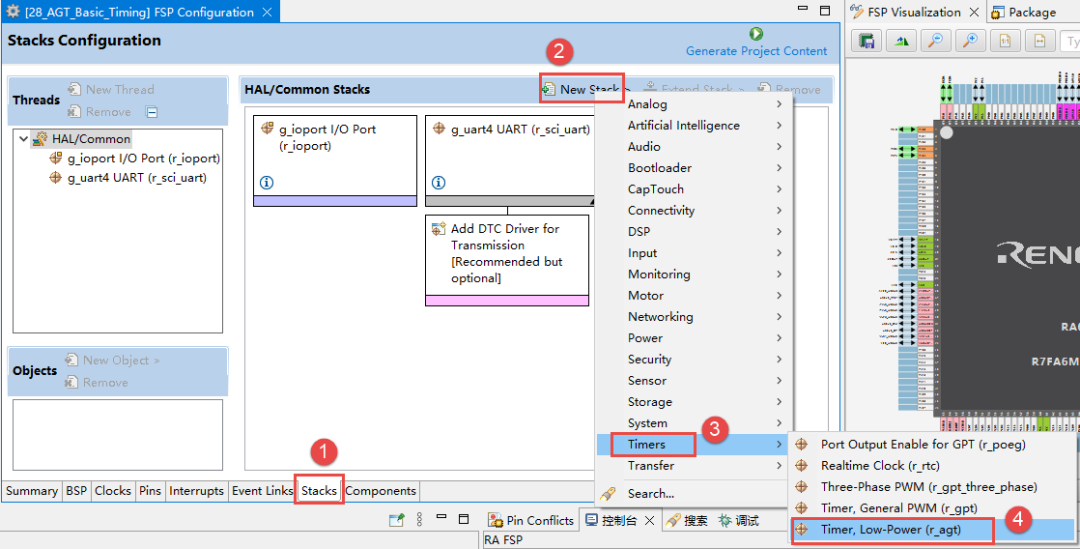Open the bottom panel view menu dots
Viewport: 1080px width, 549px height.
[x=419, y=520]
